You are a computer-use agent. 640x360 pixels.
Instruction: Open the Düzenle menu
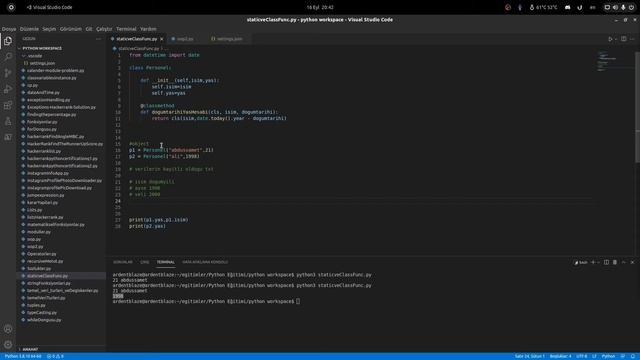29,29
